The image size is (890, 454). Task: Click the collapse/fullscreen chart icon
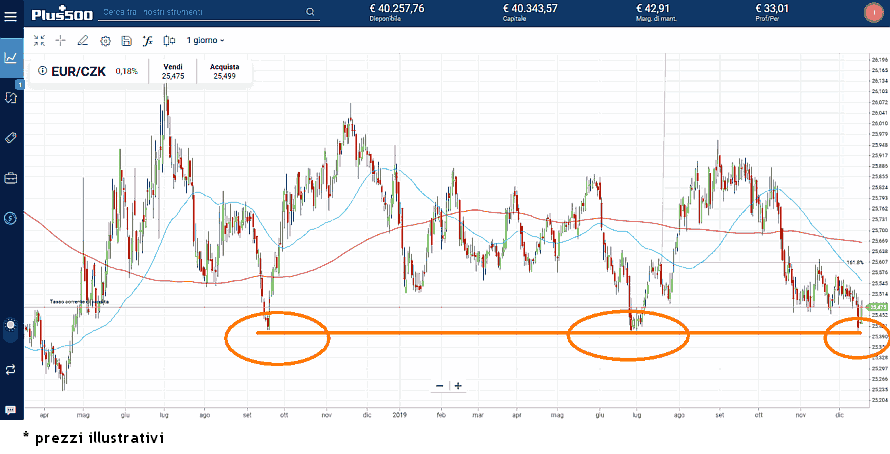tap(39, 41)
